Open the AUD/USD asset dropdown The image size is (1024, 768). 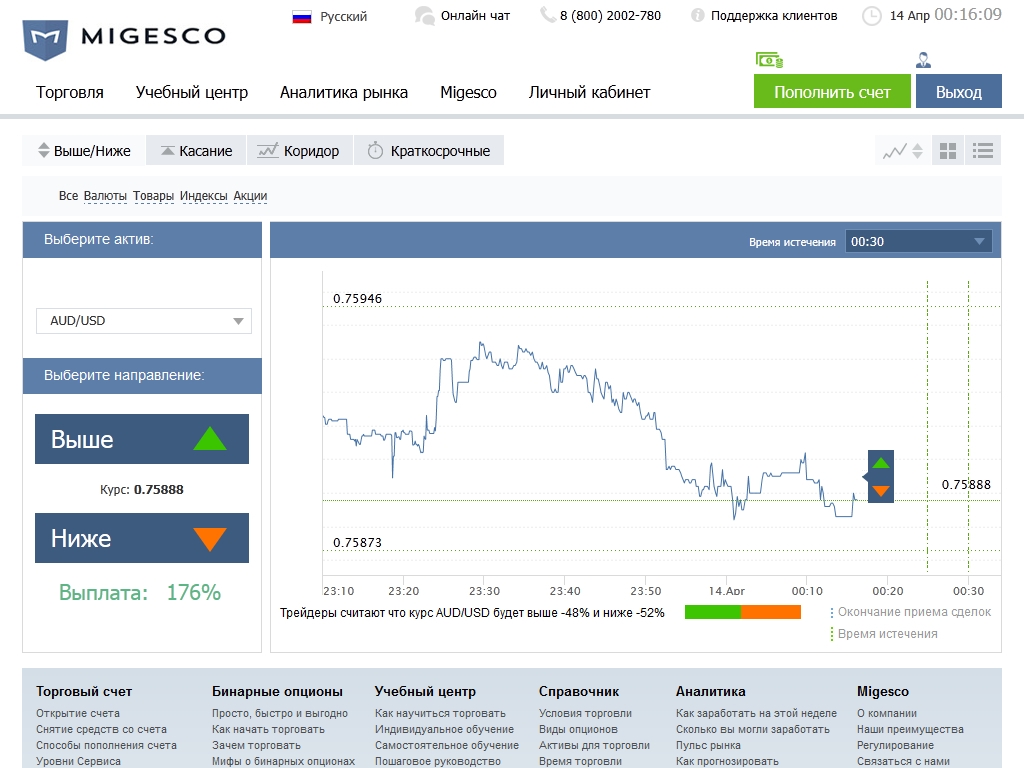pos(144,321)
